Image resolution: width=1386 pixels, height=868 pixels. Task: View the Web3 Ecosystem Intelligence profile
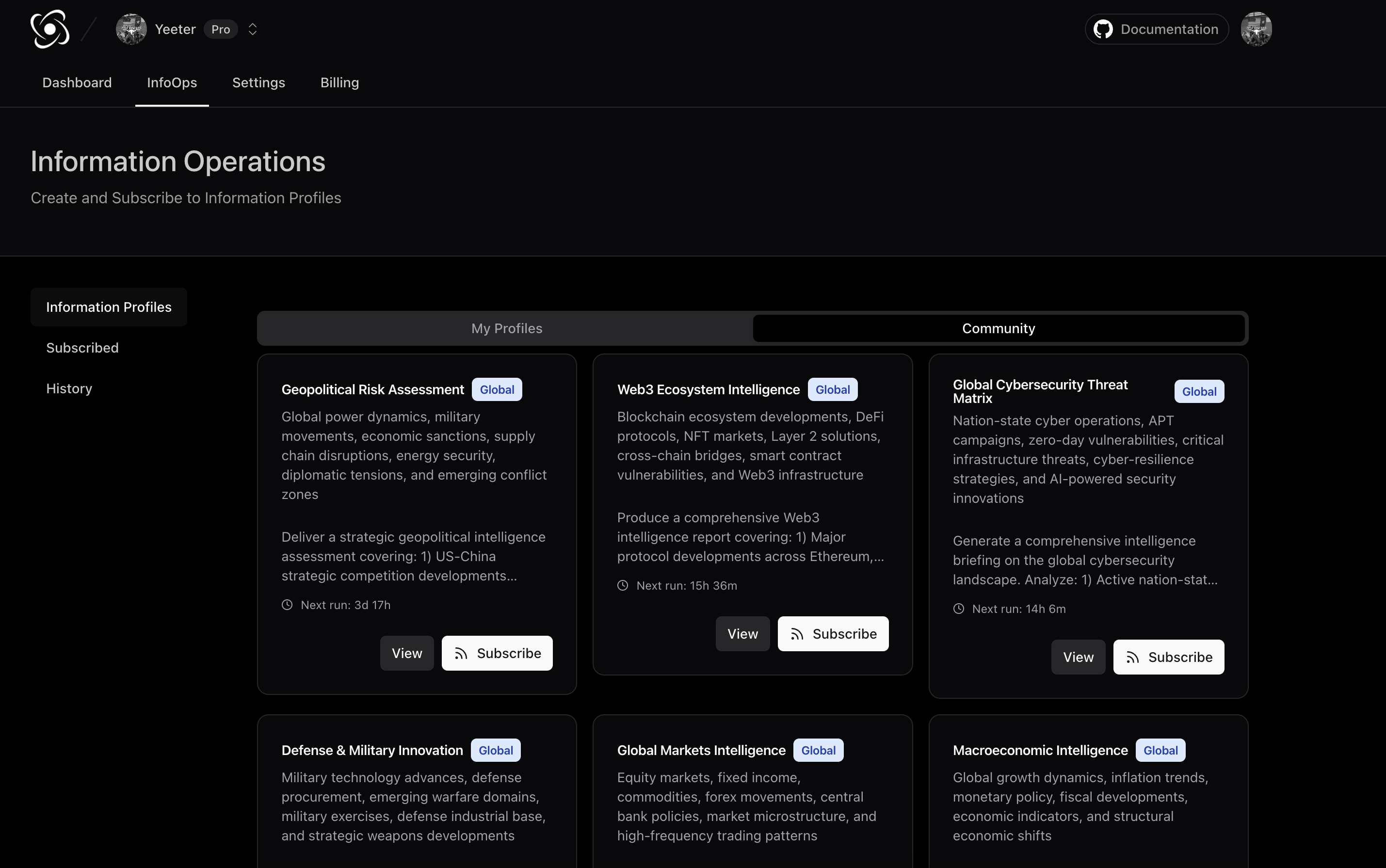(x=742, y=634)
